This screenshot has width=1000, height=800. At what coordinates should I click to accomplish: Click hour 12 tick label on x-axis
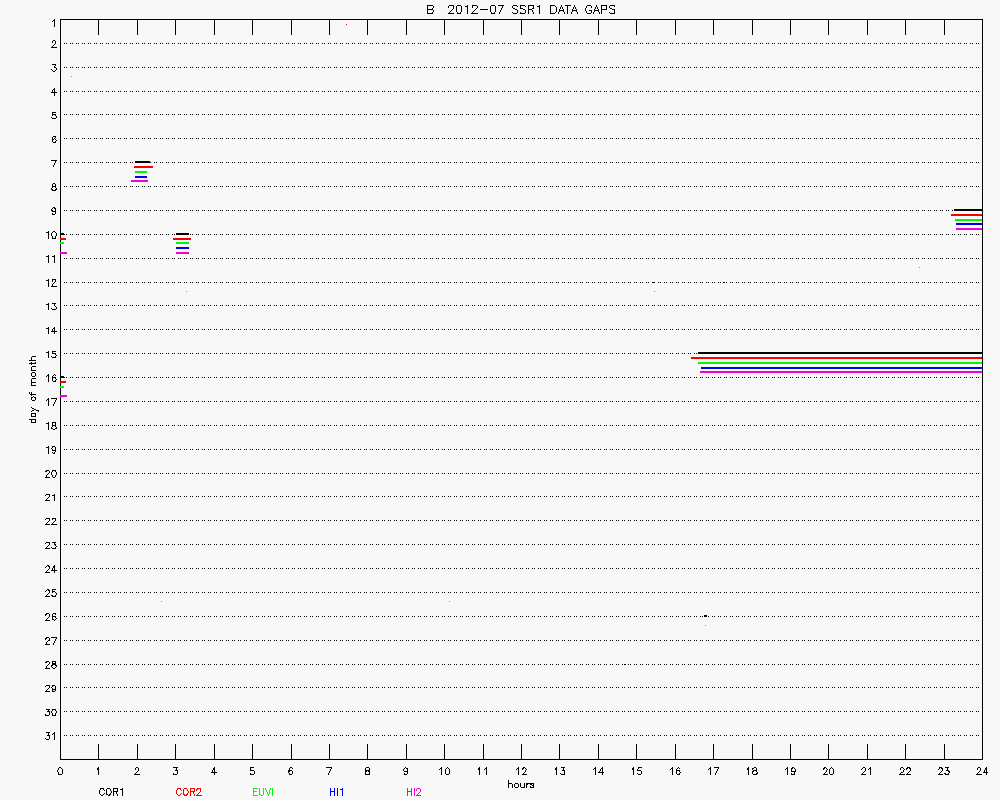[521, 771]
